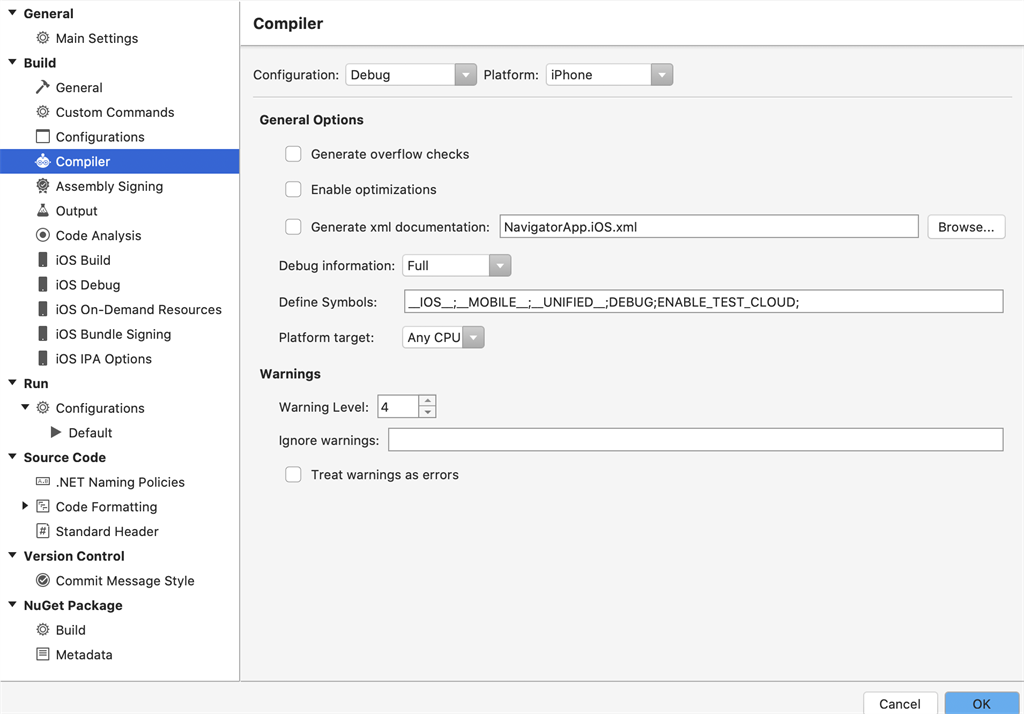Select the Output icon in the sidebar
Image resolution: width=1024 pixels, height=714 pixels.
[x=42, y=211]
